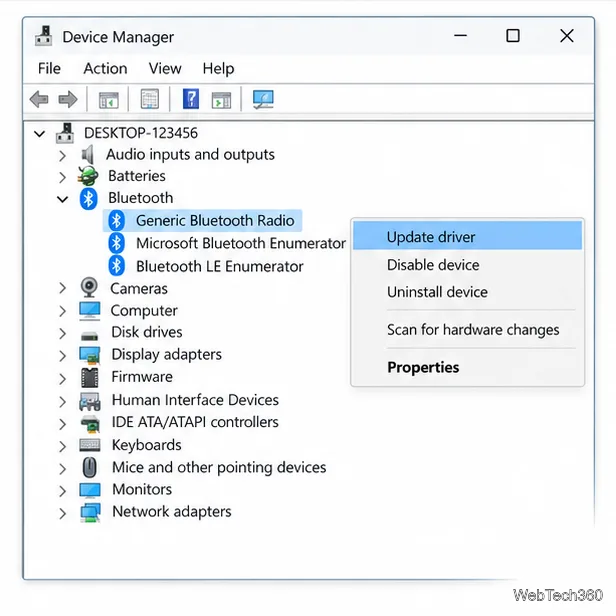The height and width of the screenshot is (616, 616).
Task: Expand the Firmware chevron
Action: click(x=62, y=378)
